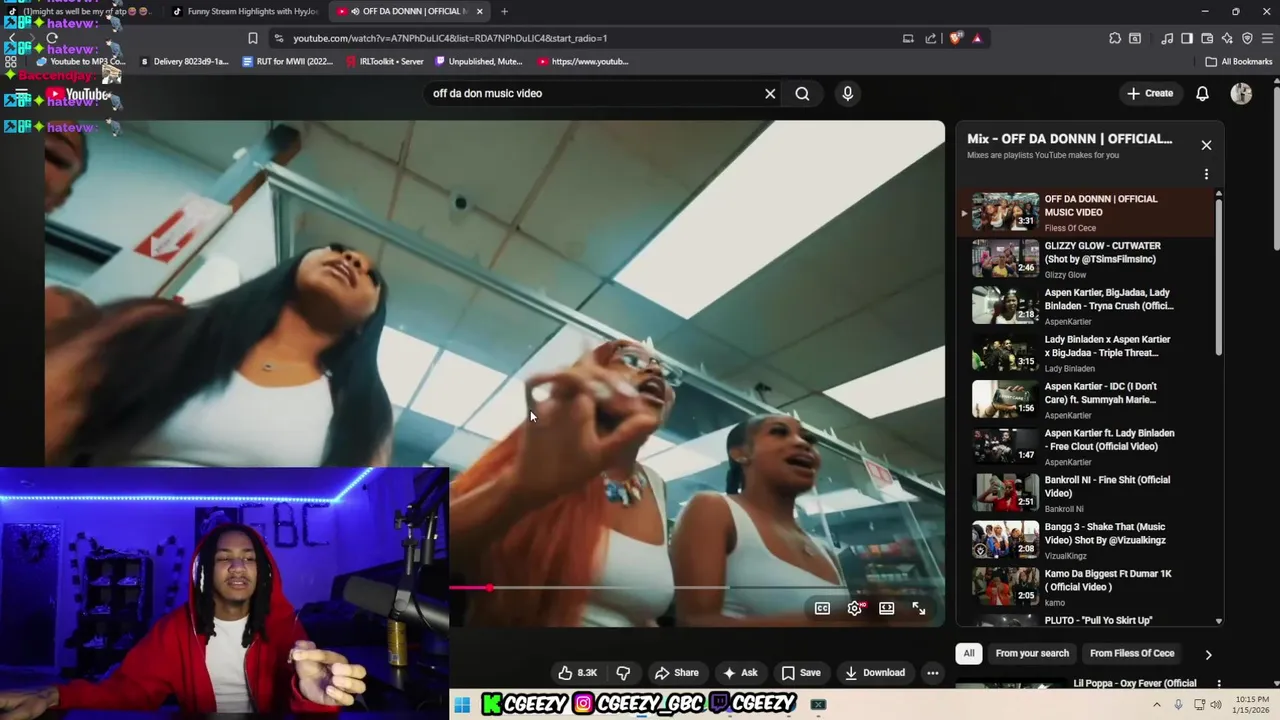The width and height of the screenshot is (1280, 720).
Task: Open Free Clout official video
Action: [x=1085, y=446]
